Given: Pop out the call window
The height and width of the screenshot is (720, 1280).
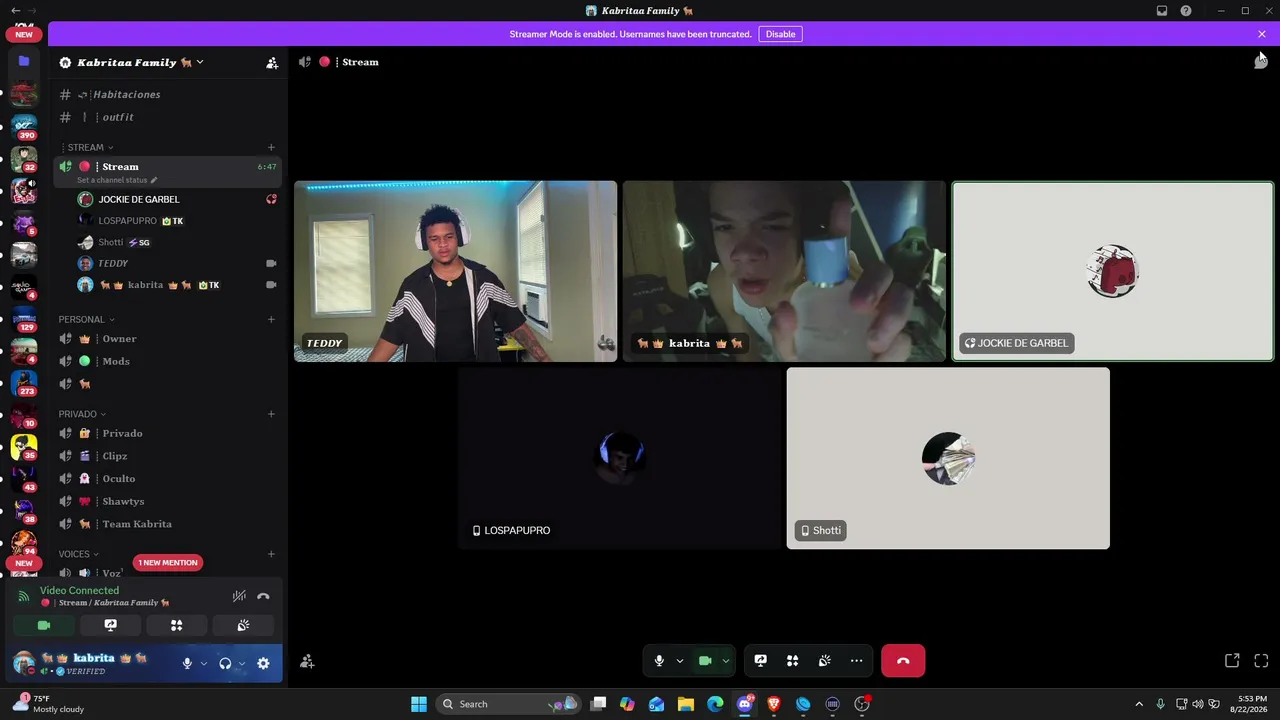Looking at the screenshot, I should pos(1232,661).
